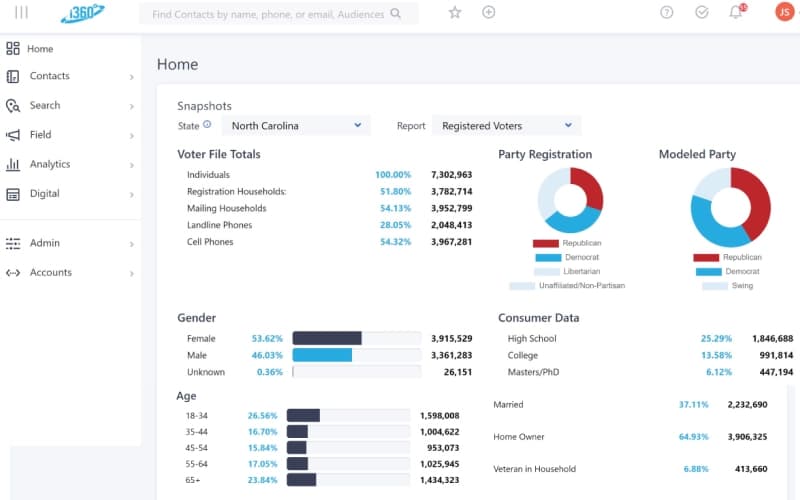Open the Digital sidebar item
Image resolution: width=800 pixels, height=500 pixels.
coord(70,194)
